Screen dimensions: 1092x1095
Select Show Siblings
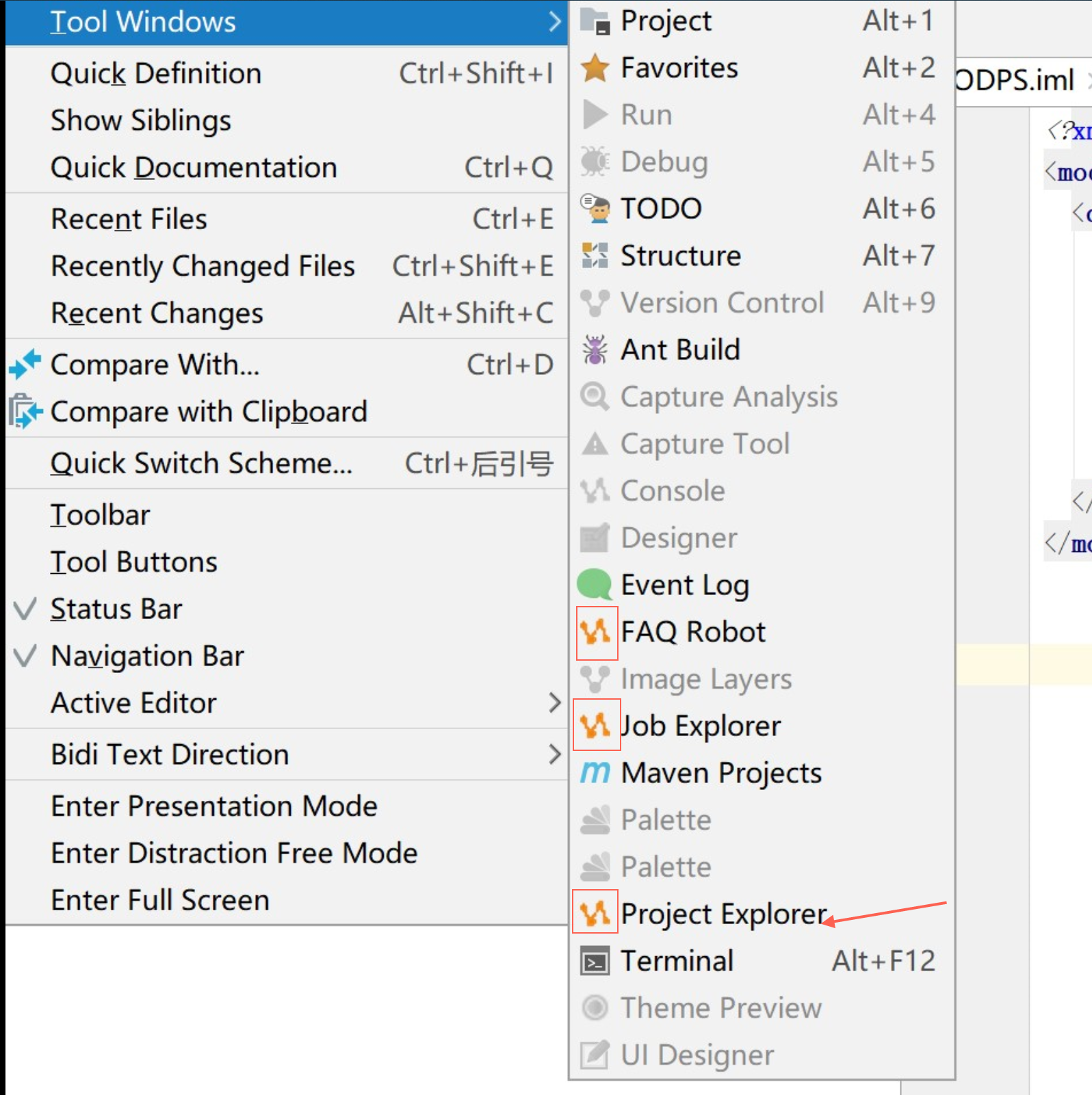(x=287, y=120)
